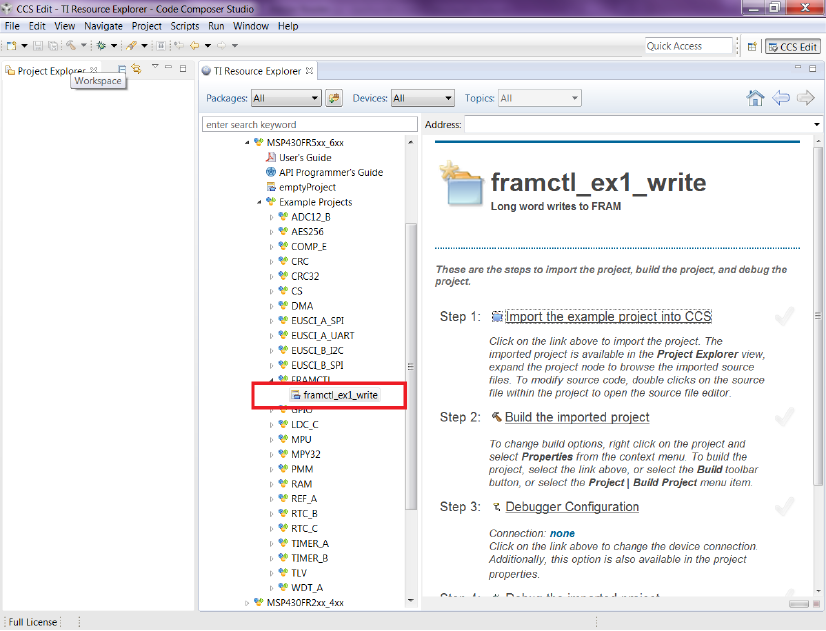Click the enter search keyword field

click(310, 124)
